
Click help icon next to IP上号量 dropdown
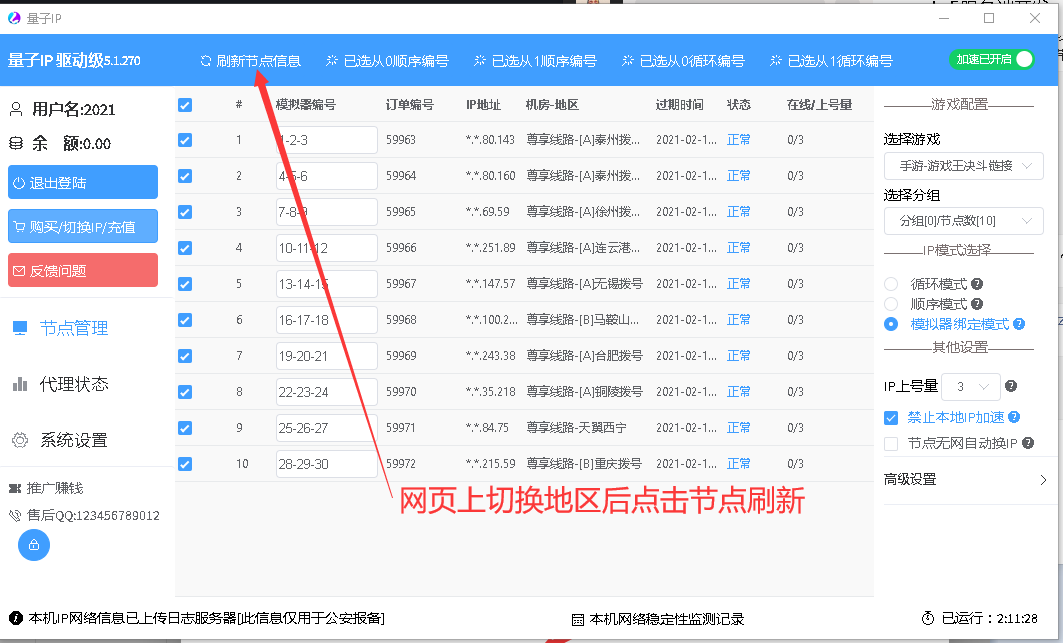1011,386
